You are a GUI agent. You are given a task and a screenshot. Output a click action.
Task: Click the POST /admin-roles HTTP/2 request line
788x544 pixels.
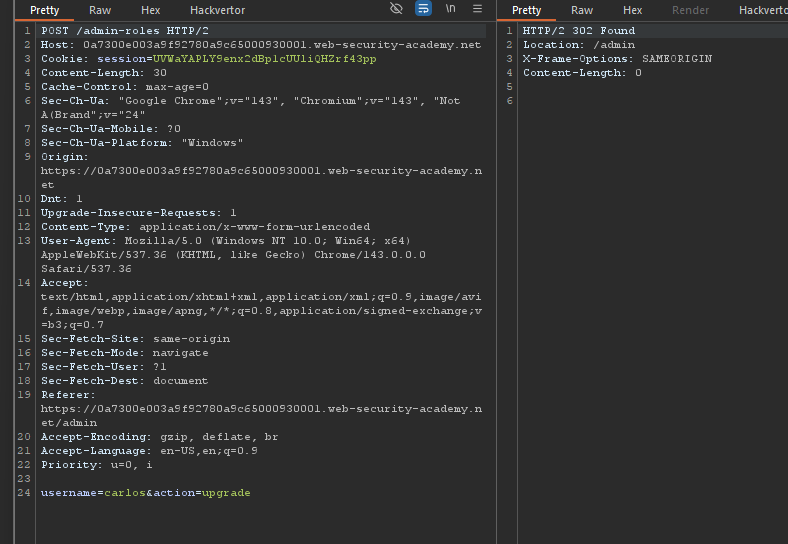125,31
